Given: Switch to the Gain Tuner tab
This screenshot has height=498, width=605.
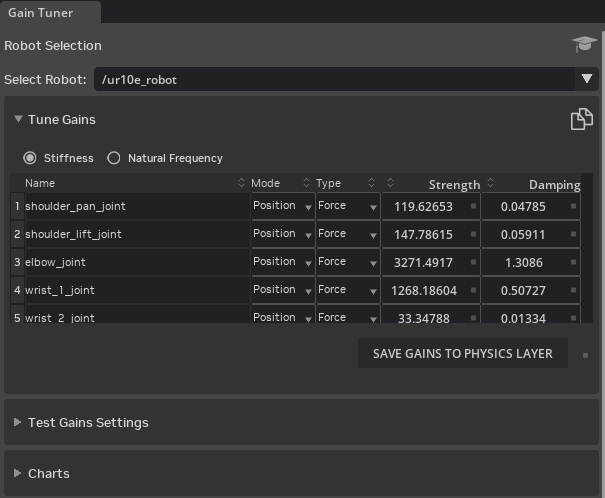Looking at the screenshot, I should point(42,13).
